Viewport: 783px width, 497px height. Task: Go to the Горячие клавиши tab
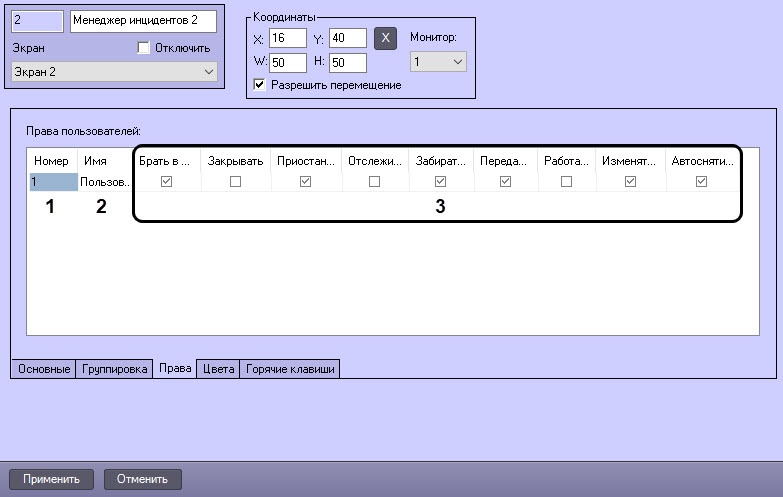pos(290,369)
